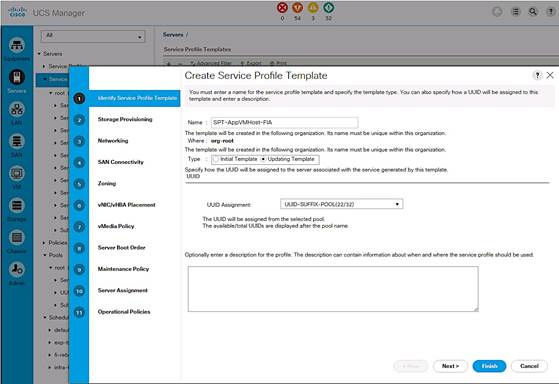Click the Name input field
This screenshot has width=559, height=384.
[284, 122]
